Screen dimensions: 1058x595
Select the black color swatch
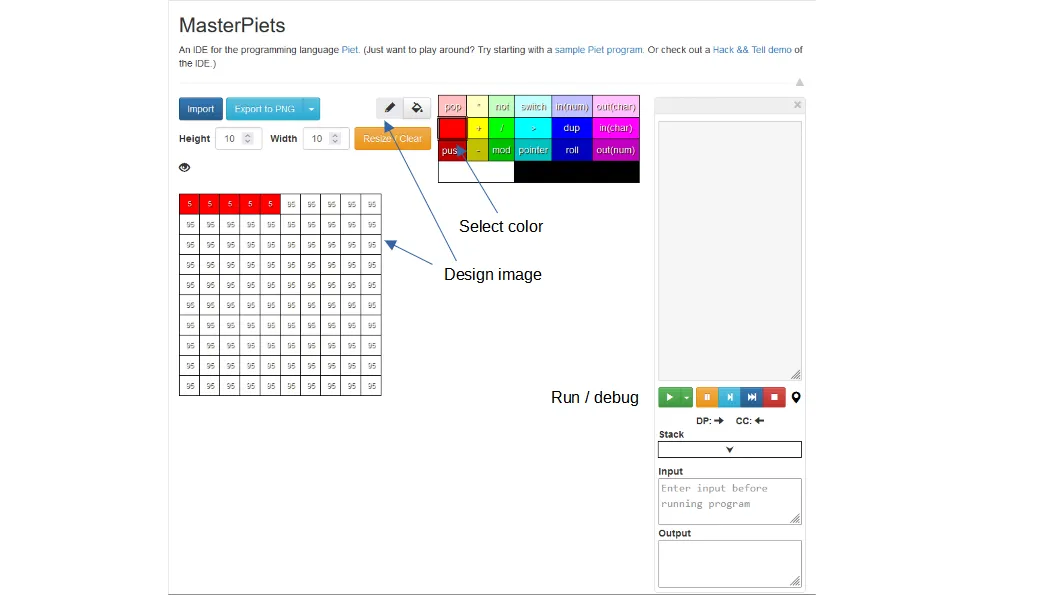coord(577,172)
